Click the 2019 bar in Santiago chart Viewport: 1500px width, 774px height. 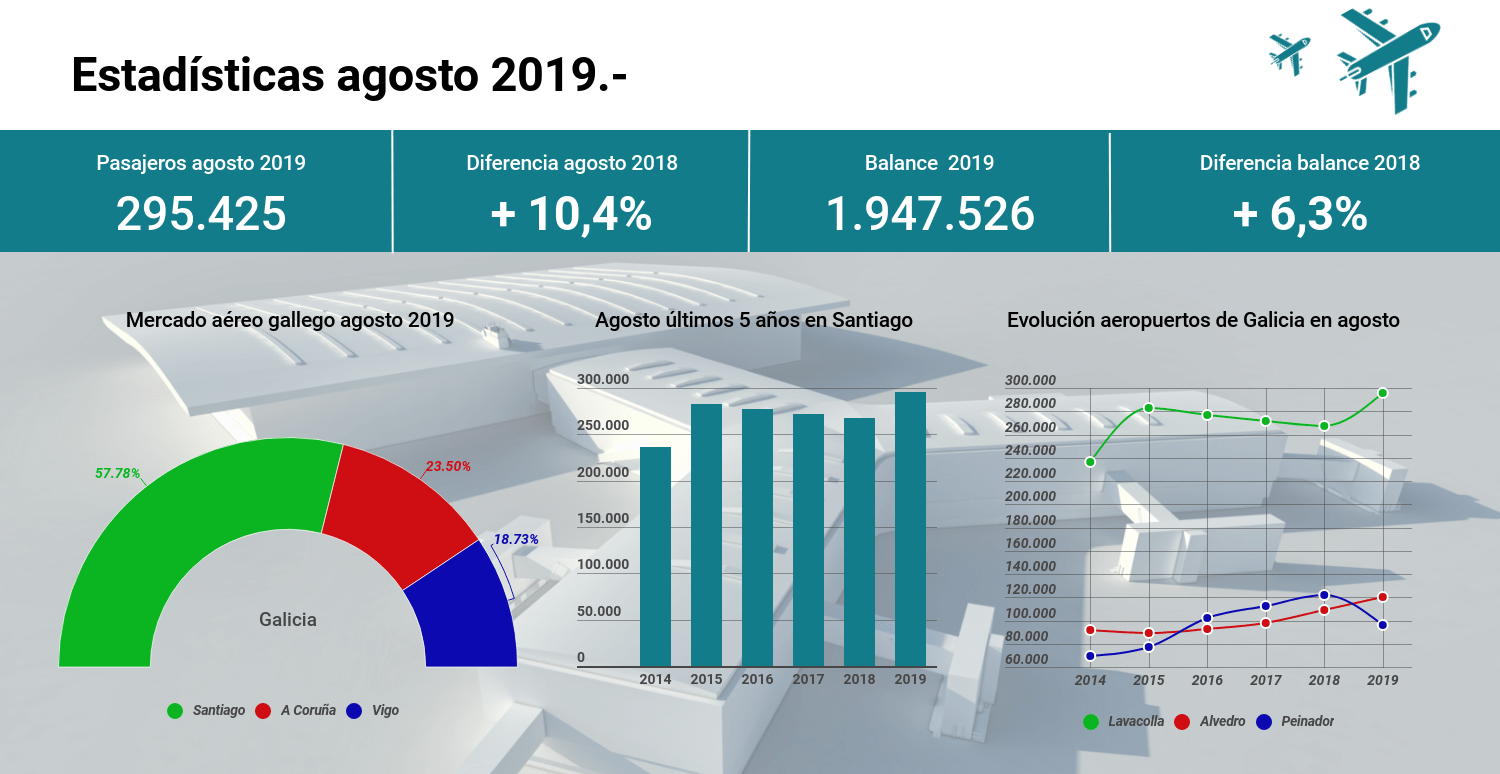[910, 529]
